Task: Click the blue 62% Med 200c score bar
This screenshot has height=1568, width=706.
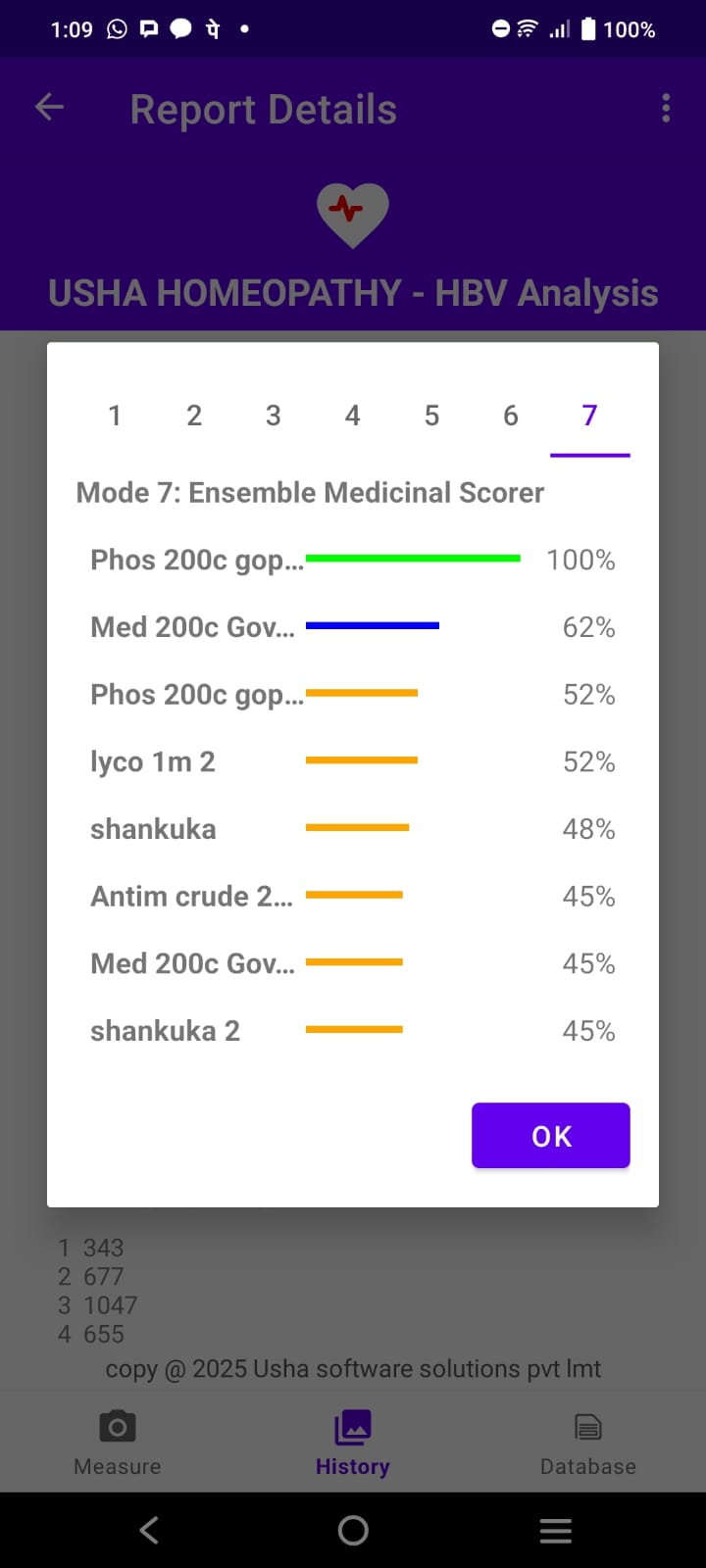Action: coord(373,625)
